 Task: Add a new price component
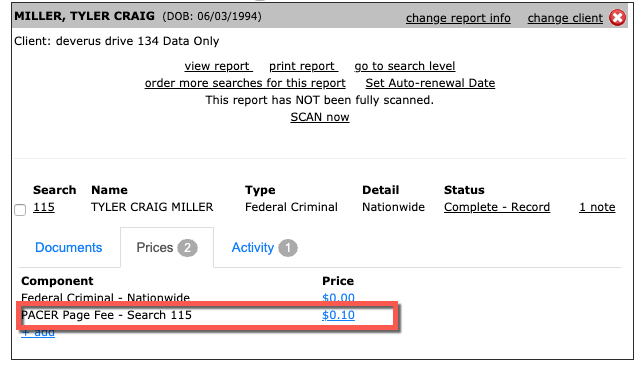tap(38, 333)
